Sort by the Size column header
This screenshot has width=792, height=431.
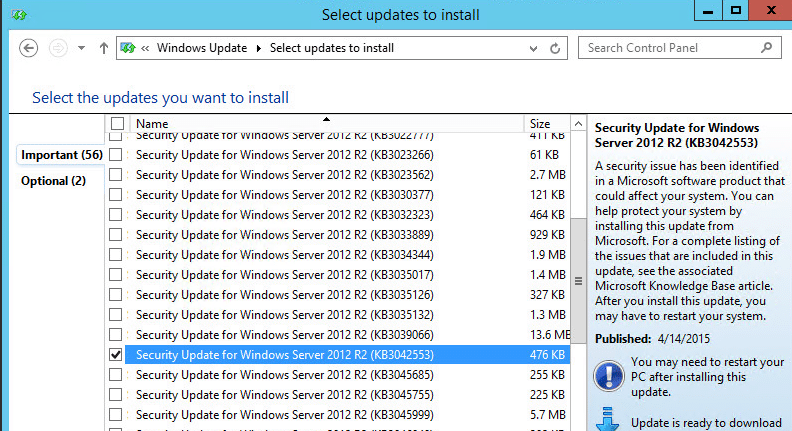click(x=547, y=124)
